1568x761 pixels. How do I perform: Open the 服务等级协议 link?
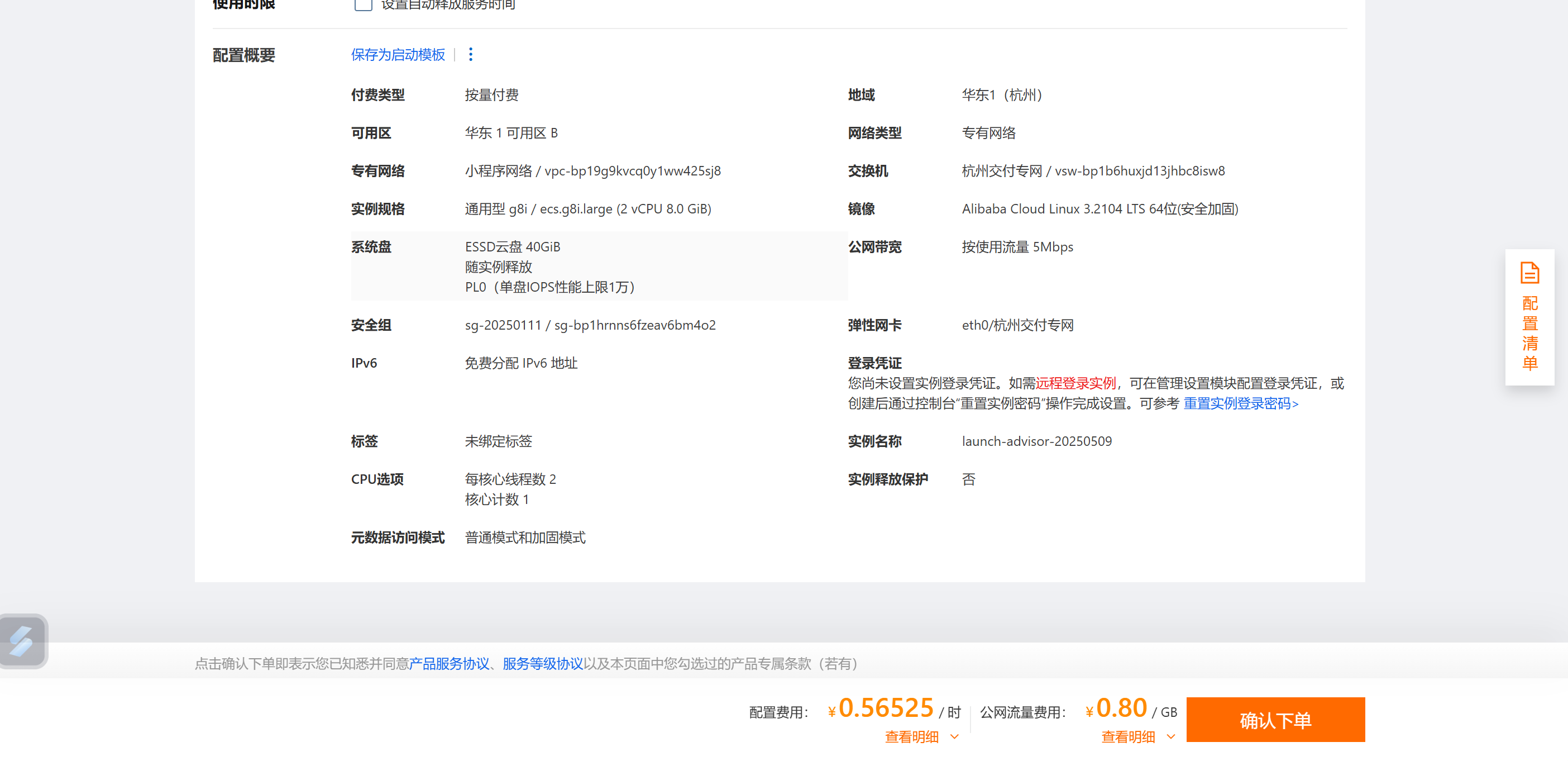coord(542,664)
